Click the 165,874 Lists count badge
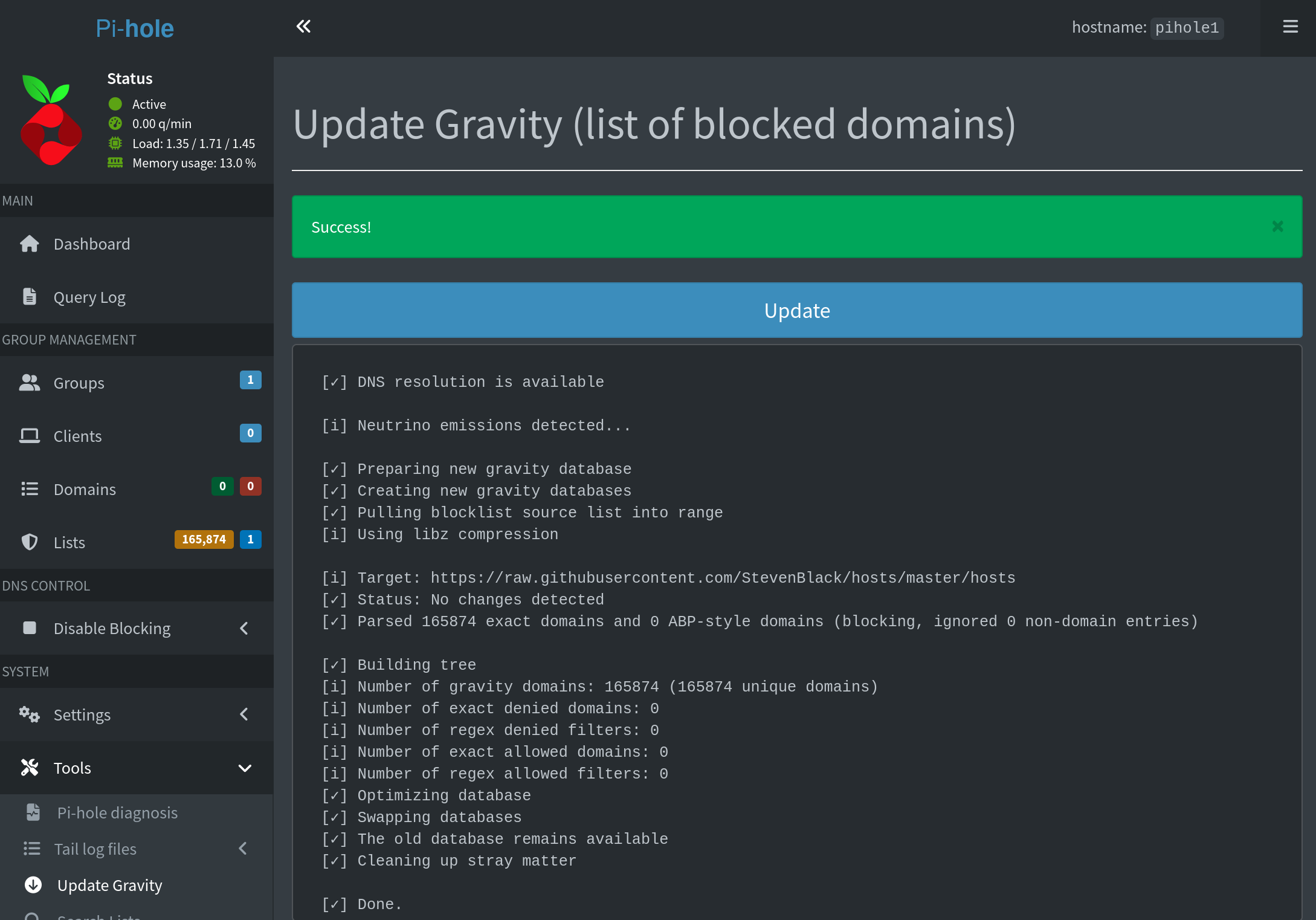The image size is (1316, 920). [204, 539]
